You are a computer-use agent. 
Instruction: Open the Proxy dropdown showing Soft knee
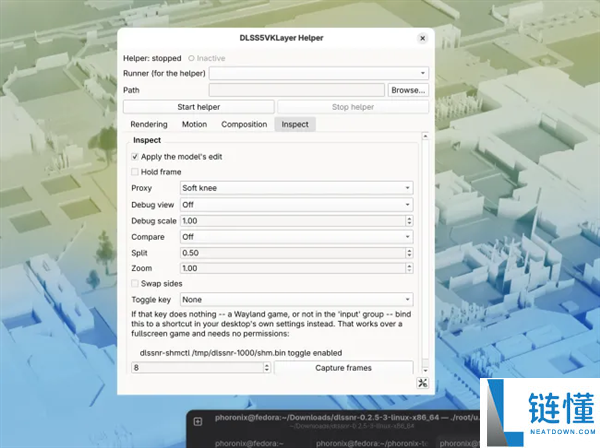tap(297, 188)
